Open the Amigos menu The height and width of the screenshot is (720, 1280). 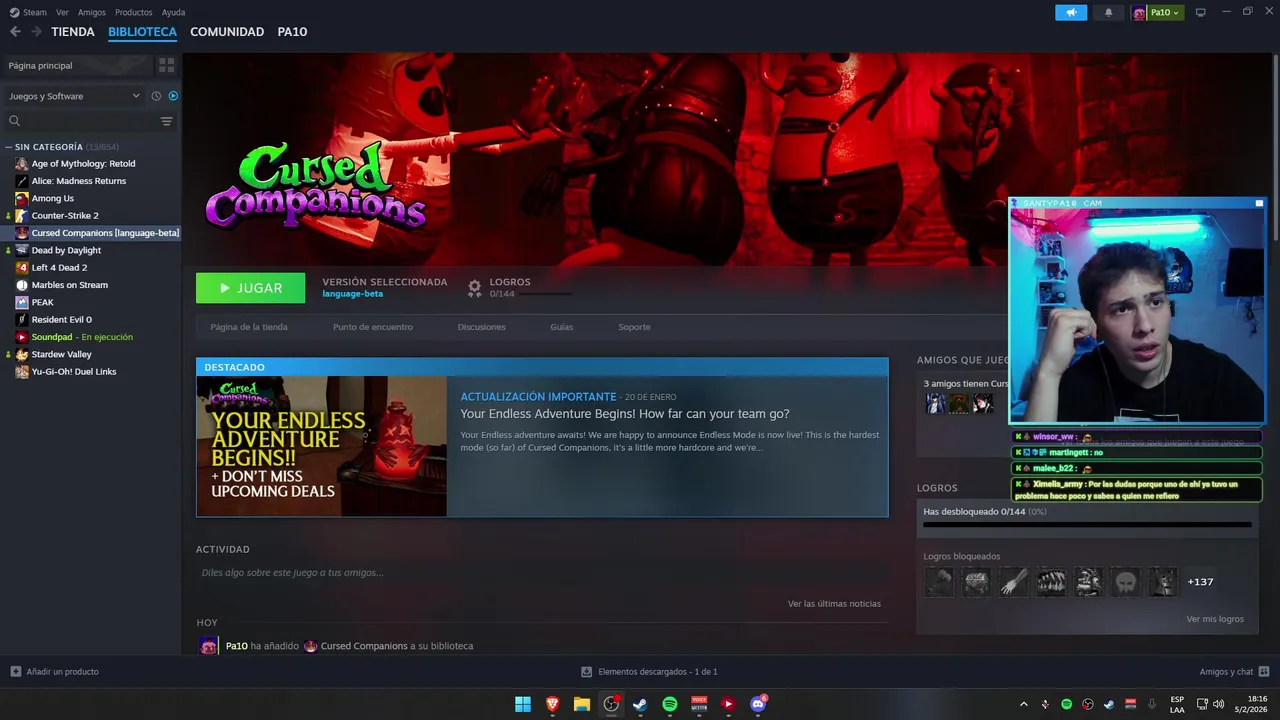point(92,13)
